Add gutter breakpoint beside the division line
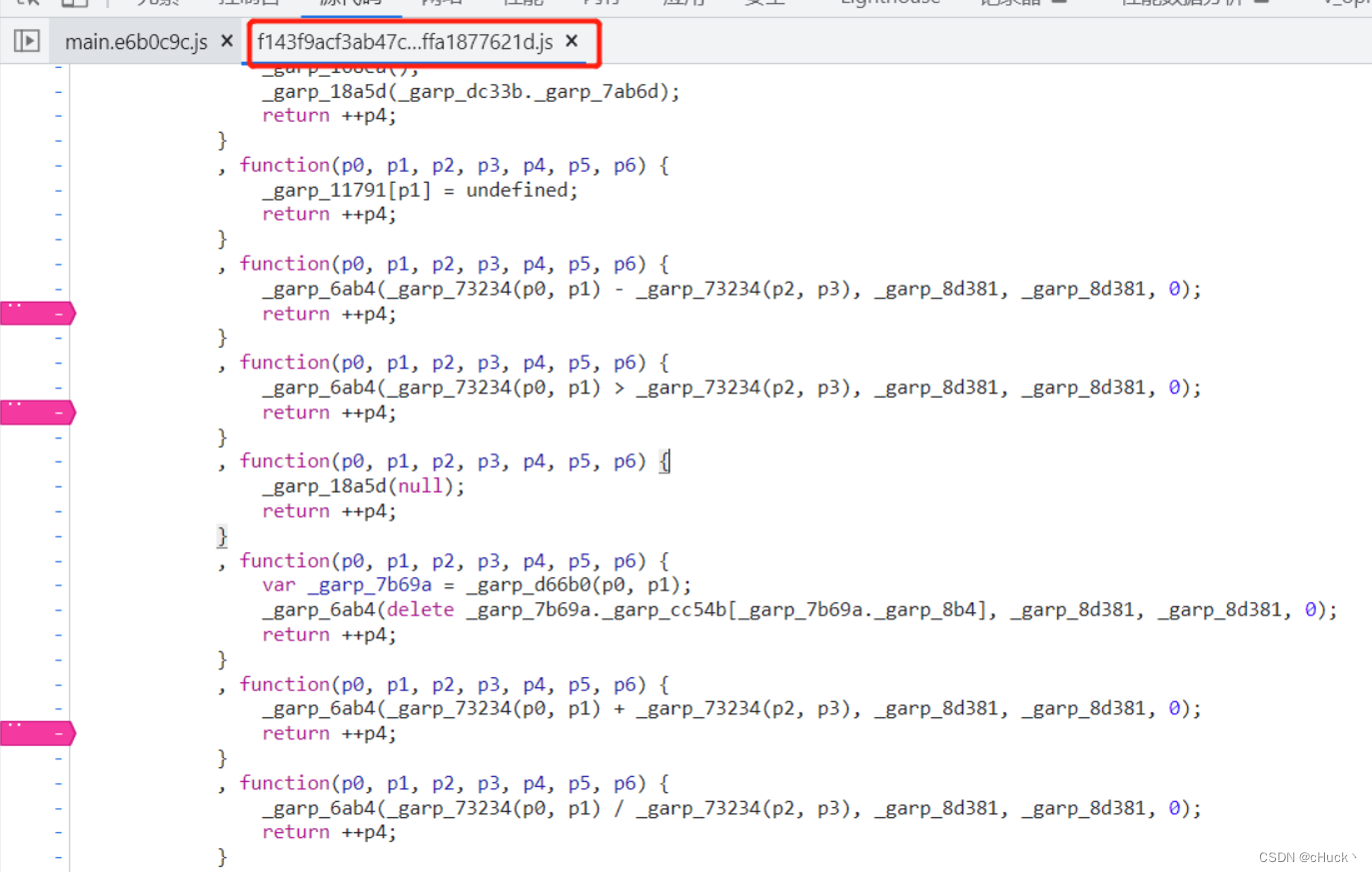 (58, 808)
